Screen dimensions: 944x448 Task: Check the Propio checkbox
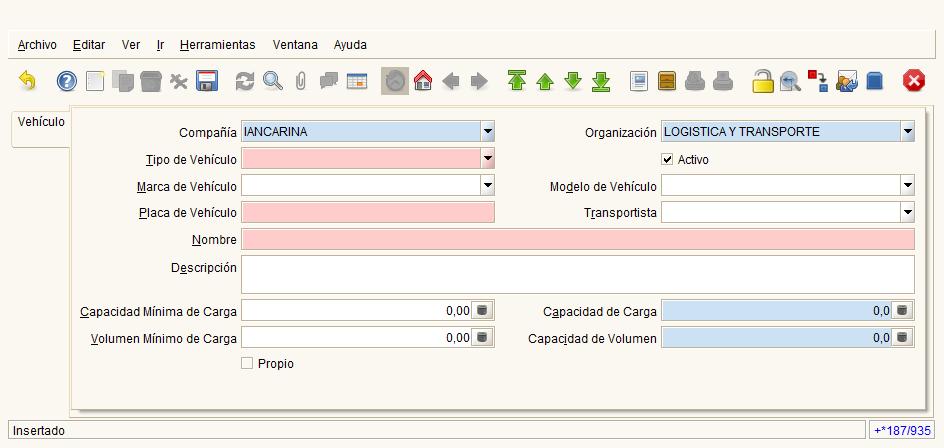point(247,363)
